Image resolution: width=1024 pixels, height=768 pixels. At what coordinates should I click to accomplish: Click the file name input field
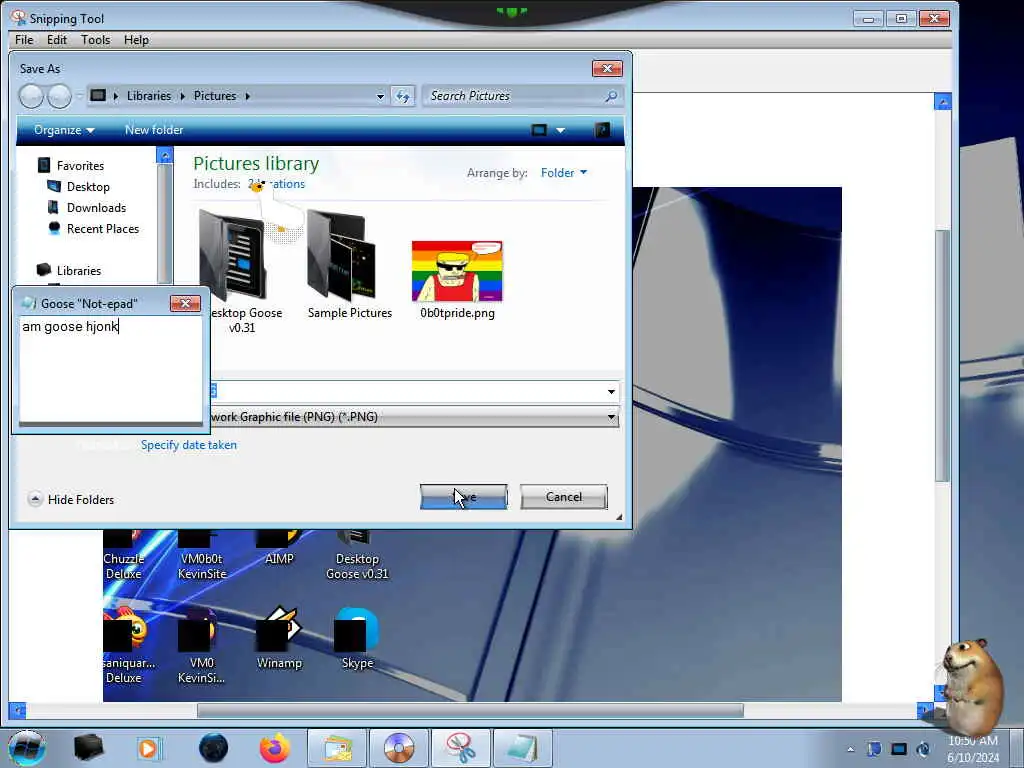[406, 391]
